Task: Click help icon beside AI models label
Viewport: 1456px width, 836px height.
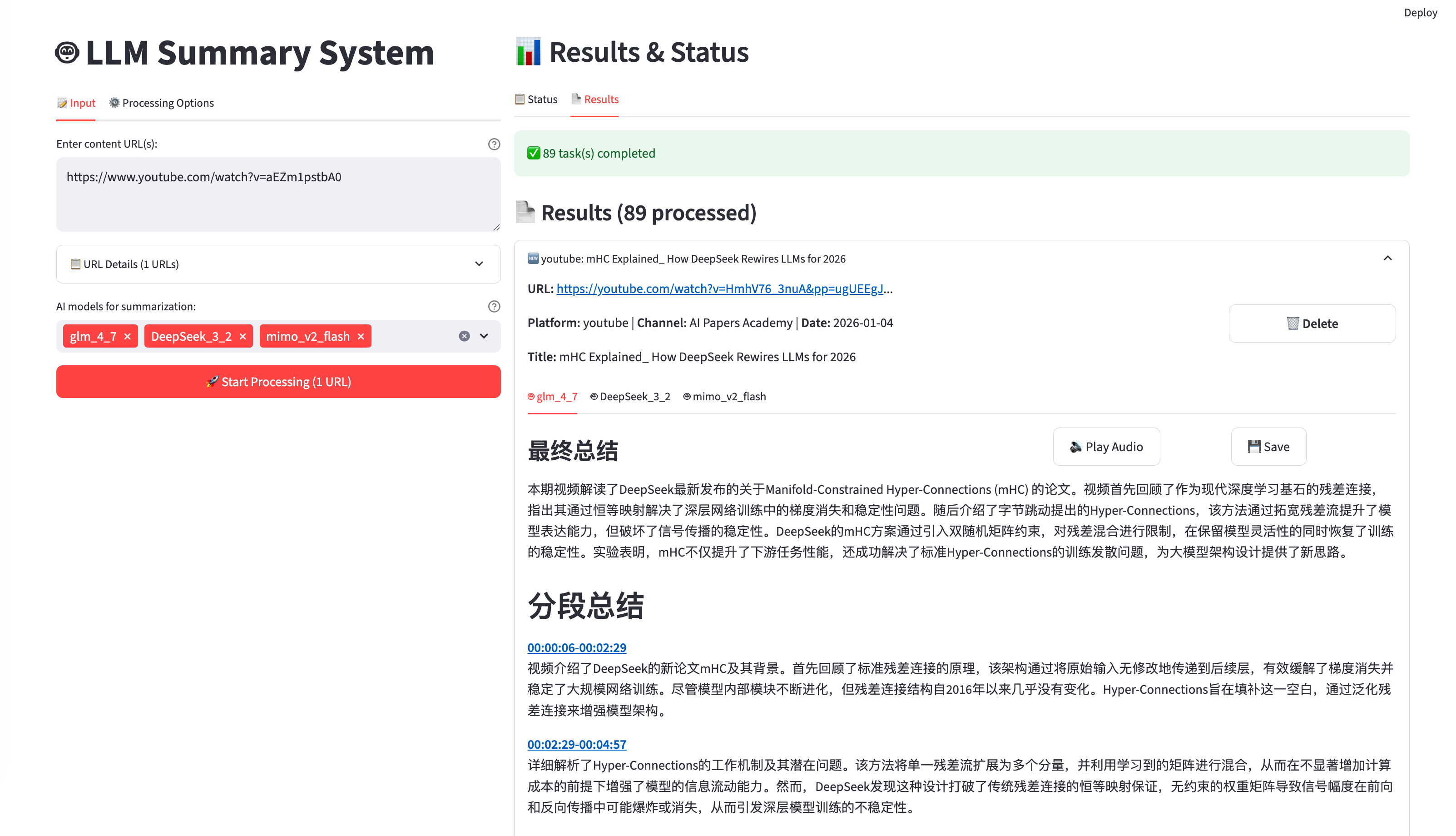Action: click(494, 307)
